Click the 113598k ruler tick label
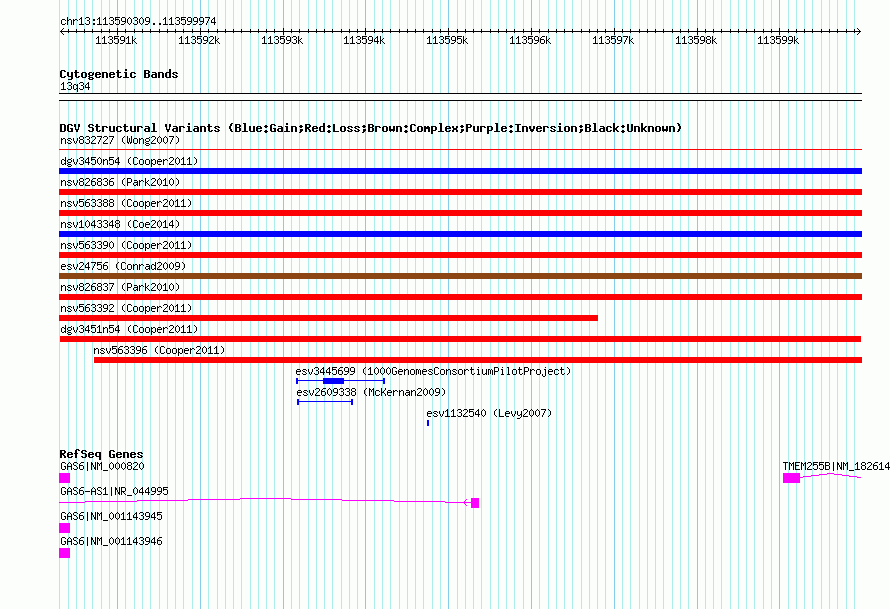890x609 pixels. [x=695, y=41]
